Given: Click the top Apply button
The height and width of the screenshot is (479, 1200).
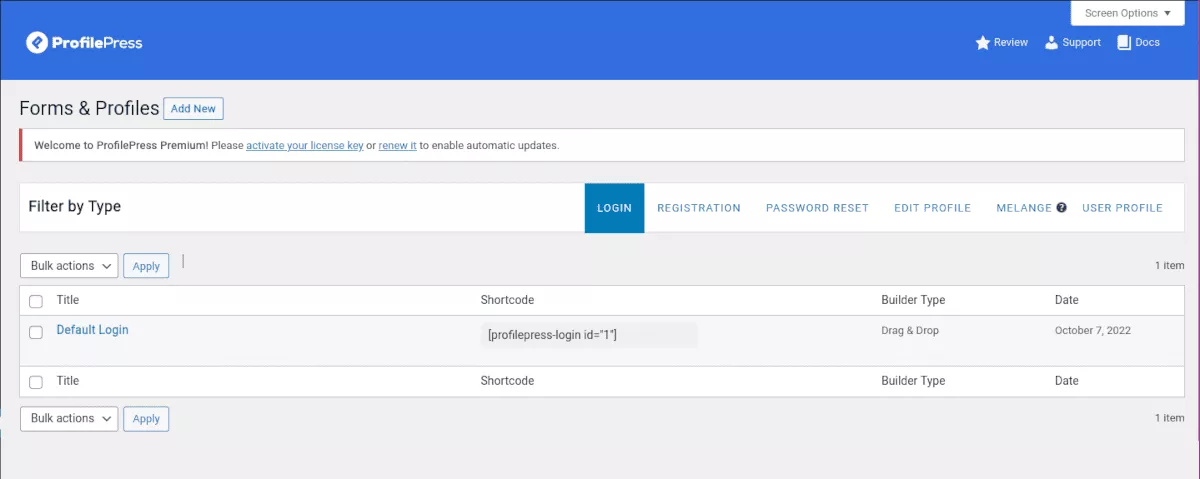Looking at the screenshot, I should coord(146,266).
